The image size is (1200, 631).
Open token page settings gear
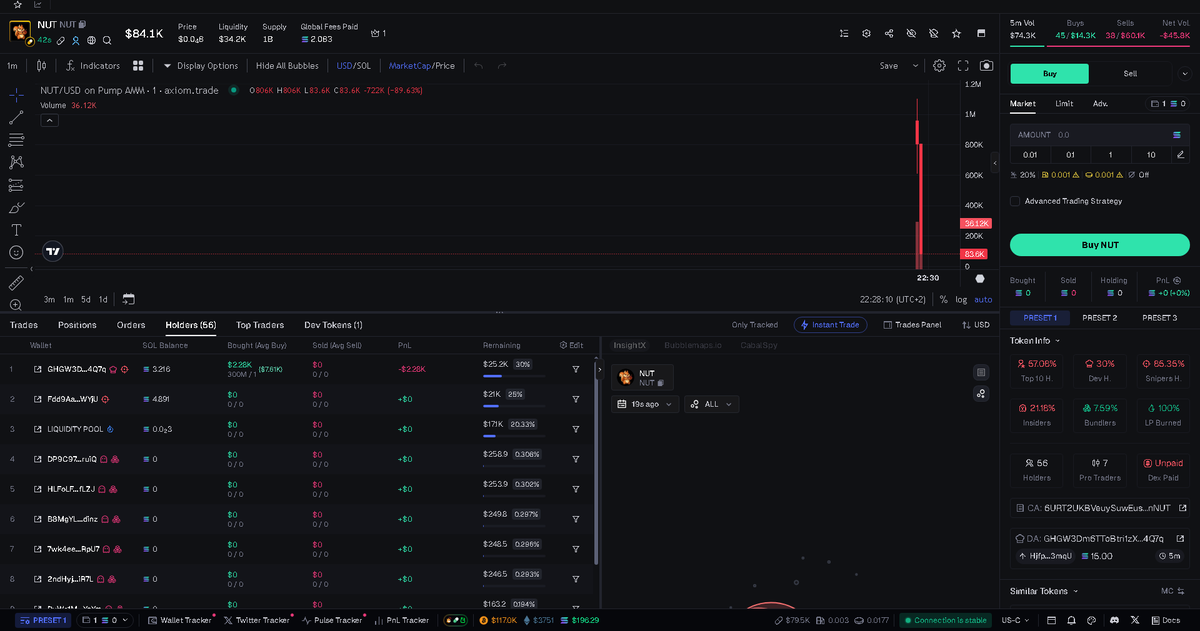click(867, 33)
